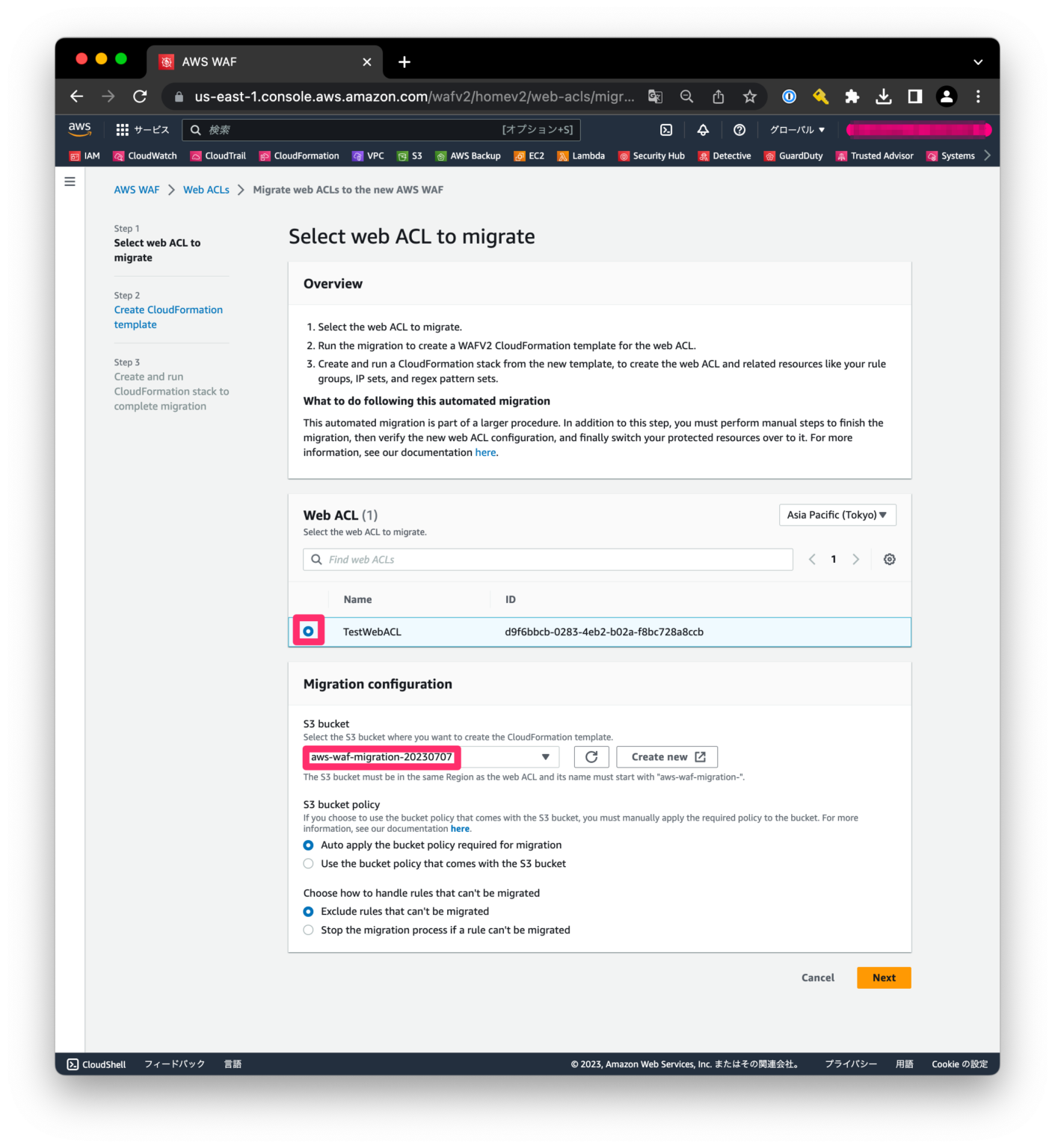
Task: Open the Lambda bookmark shortcut
Action: 581,156
